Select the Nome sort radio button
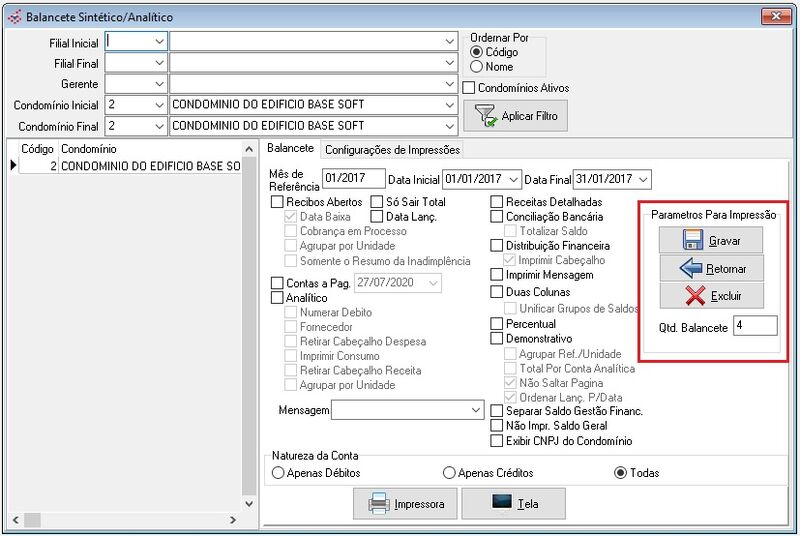This screenshot has width=800, height=536. click(x=476, y=67)
